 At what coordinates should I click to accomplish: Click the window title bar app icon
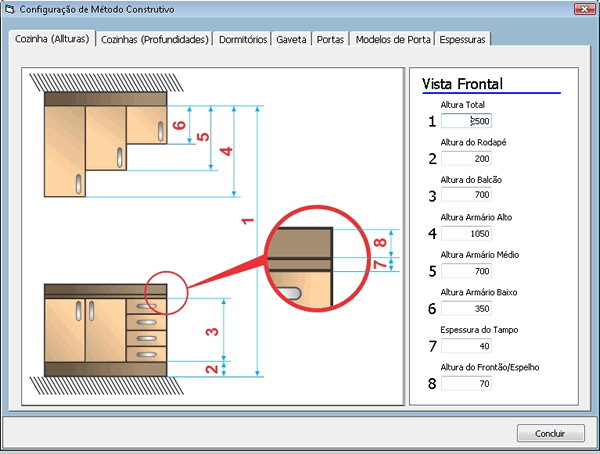tap(10, 9)
